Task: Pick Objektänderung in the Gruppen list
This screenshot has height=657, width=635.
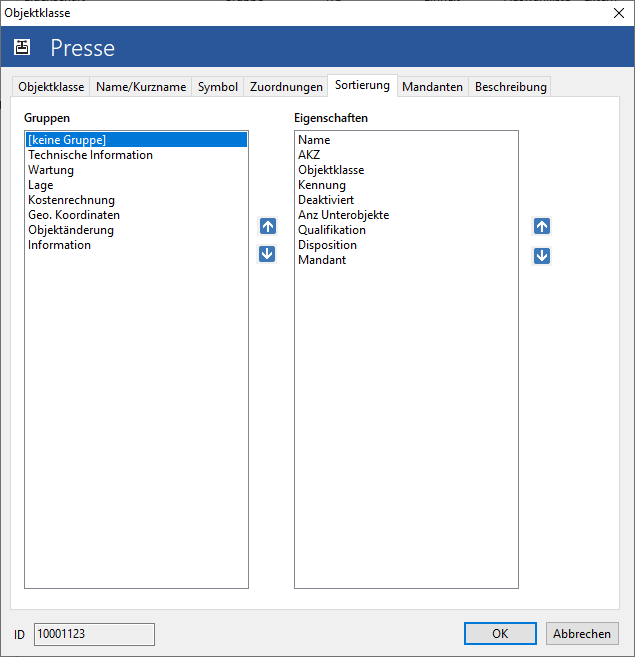Action: (x=137, y=230)
